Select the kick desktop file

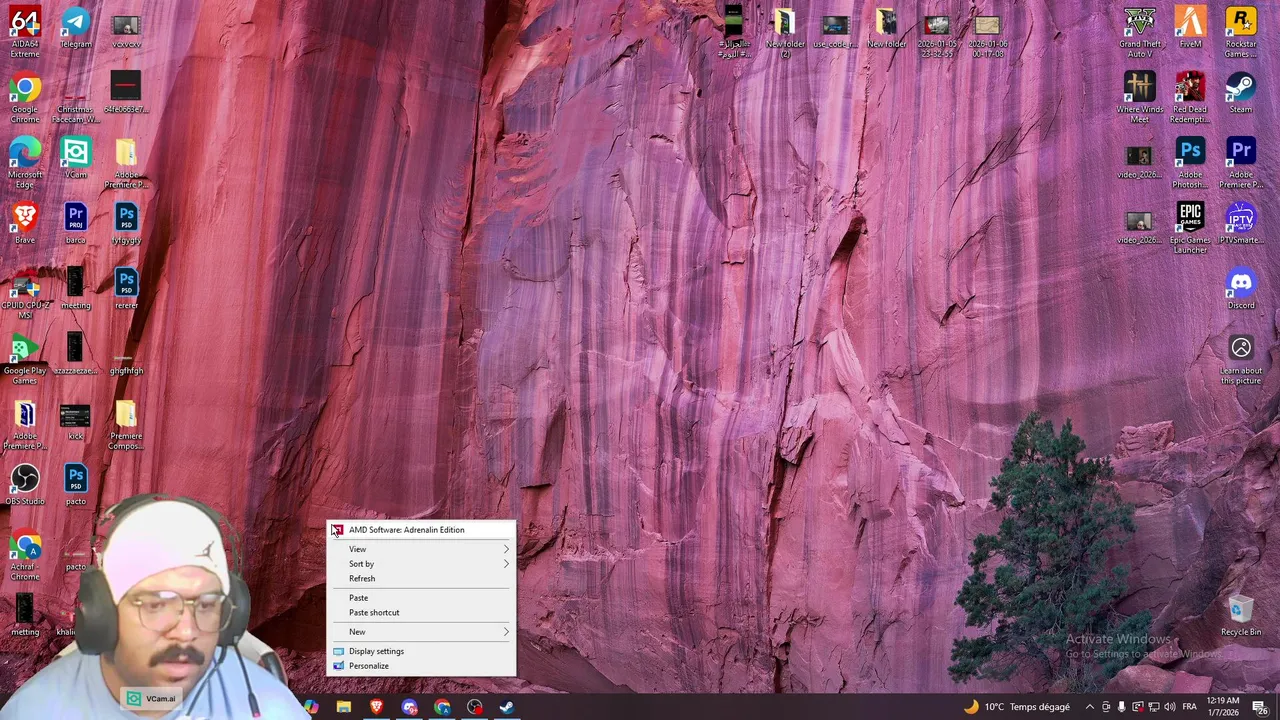click(x=75, y=419)
